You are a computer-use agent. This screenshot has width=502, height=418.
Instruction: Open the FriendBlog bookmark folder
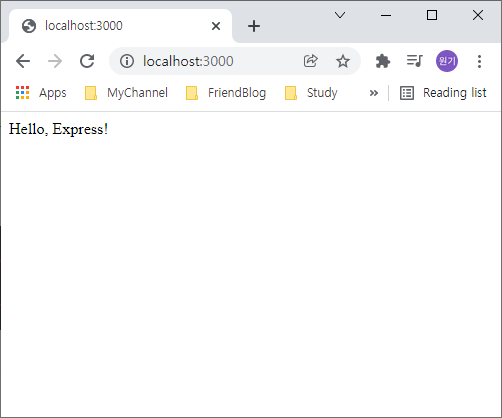point(226,93)
